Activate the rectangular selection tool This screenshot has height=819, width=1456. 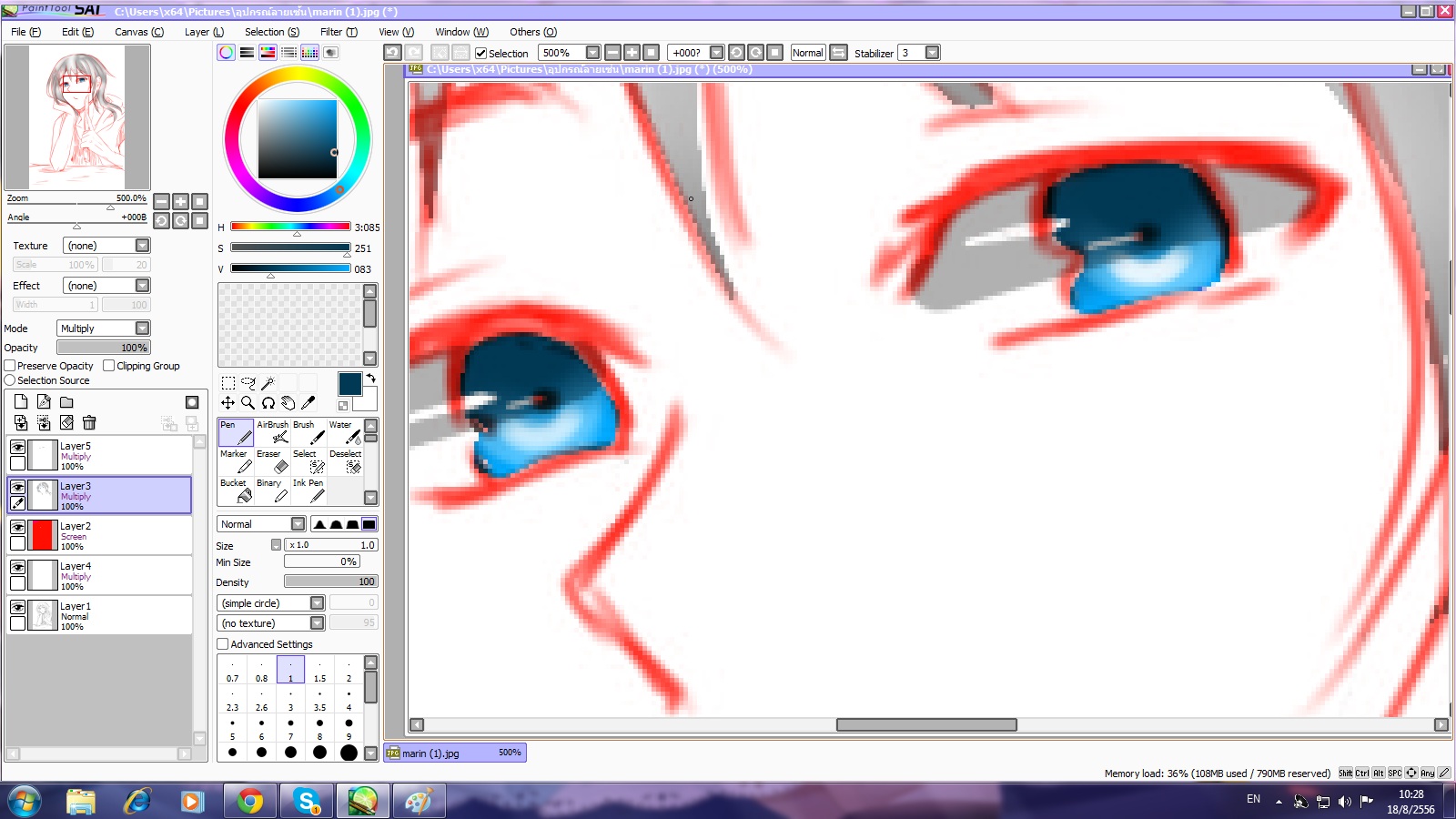click(x=228, y=383)
